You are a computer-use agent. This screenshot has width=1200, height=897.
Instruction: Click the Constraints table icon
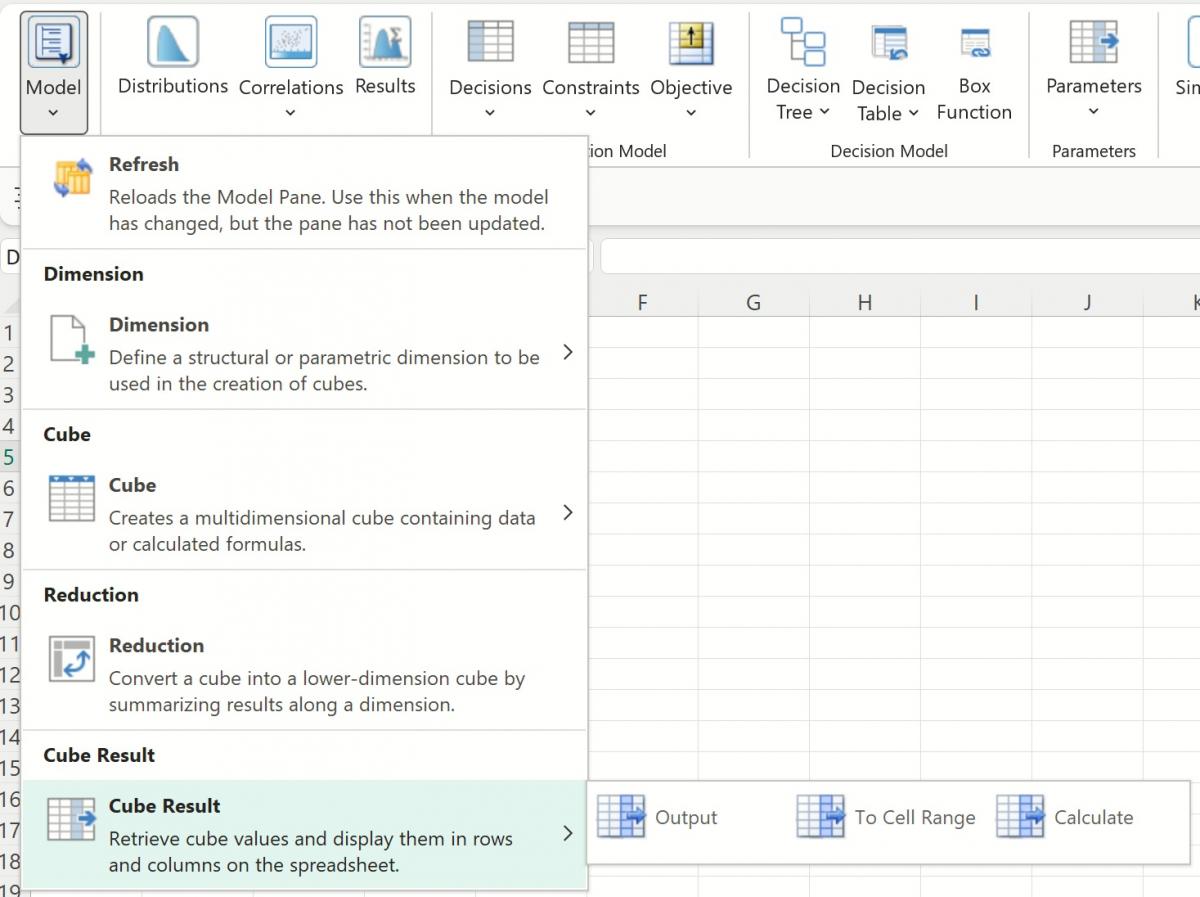pyautogui.click(x=590, y=43)
